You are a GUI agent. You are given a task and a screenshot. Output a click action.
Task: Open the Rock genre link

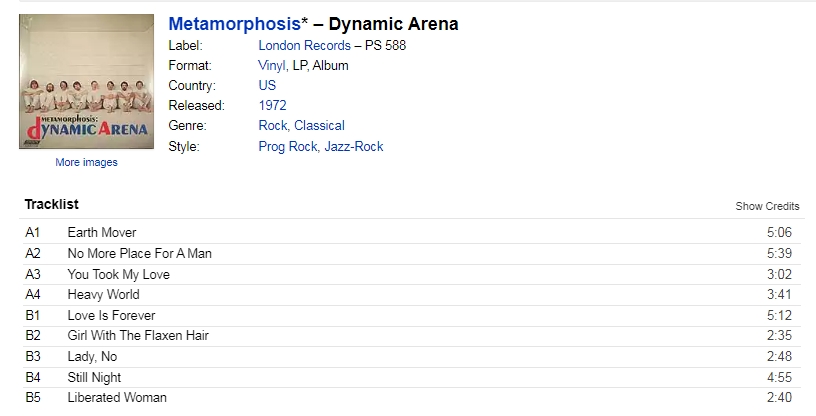coord(273,126)
